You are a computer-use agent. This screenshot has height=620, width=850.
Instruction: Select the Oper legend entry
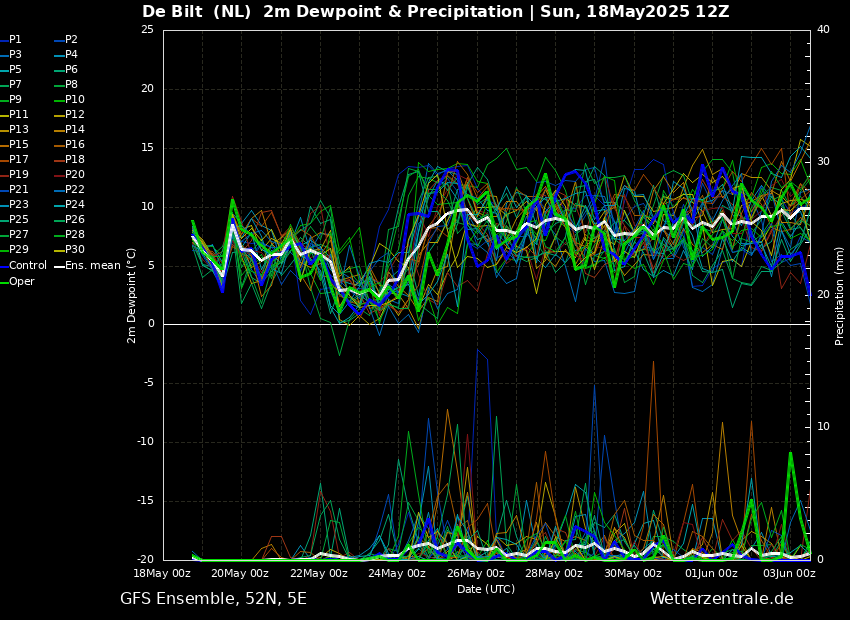pos(21,281)
